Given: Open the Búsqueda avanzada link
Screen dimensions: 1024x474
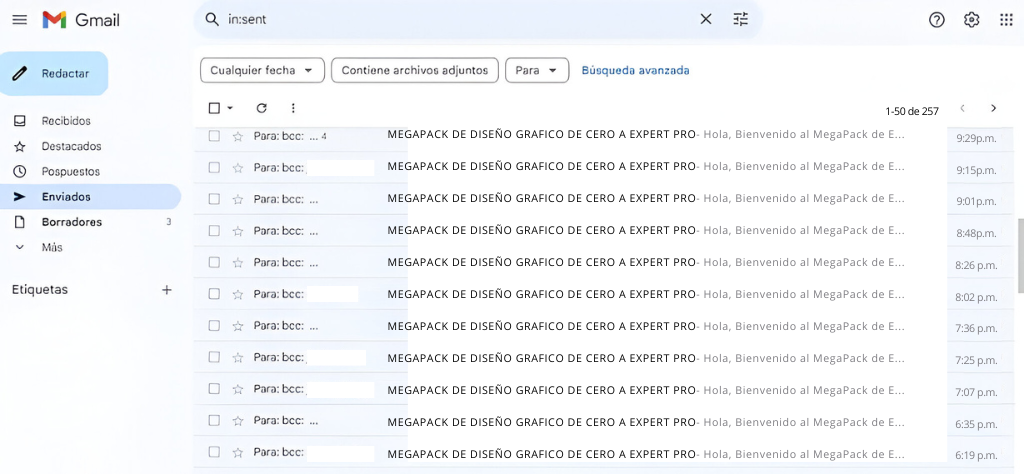Looking at the screenshot, I should (x=635, y=70).
